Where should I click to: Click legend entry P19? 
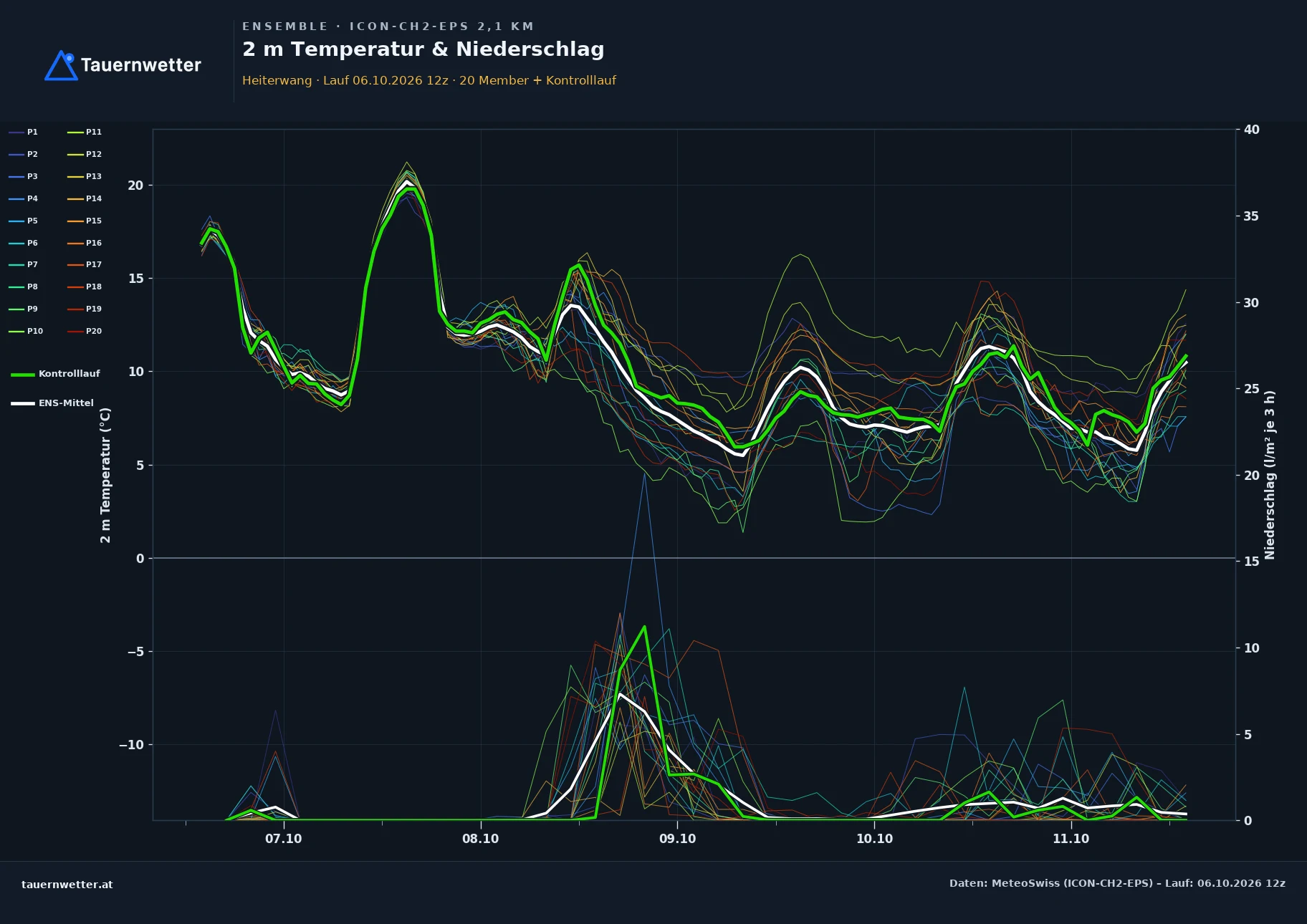85,309
